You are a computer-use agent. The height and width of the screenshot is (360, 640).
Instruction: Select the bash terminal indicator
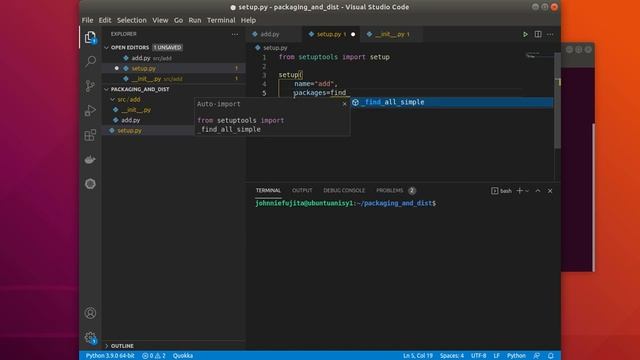[501, 191]
